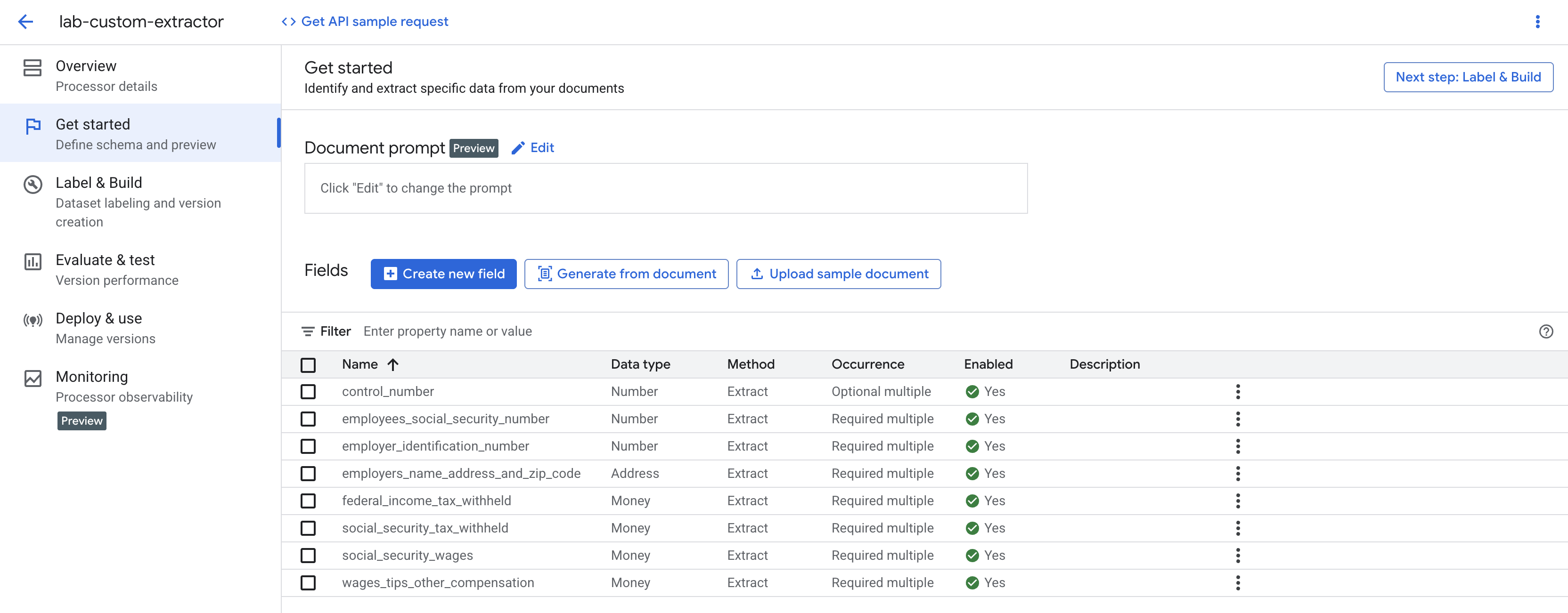Open row actions for social_security_wages
The image size is (1568, 613).
1237,555
